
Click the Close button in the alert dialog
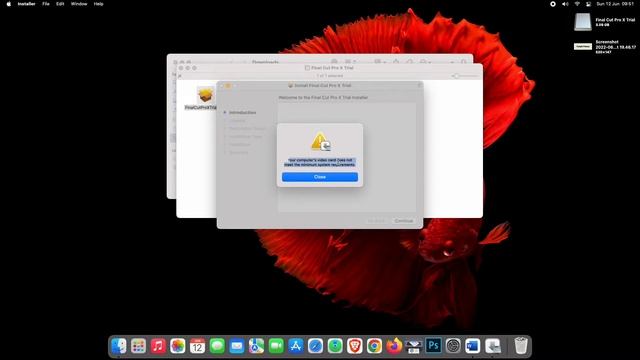click(320, 177)
